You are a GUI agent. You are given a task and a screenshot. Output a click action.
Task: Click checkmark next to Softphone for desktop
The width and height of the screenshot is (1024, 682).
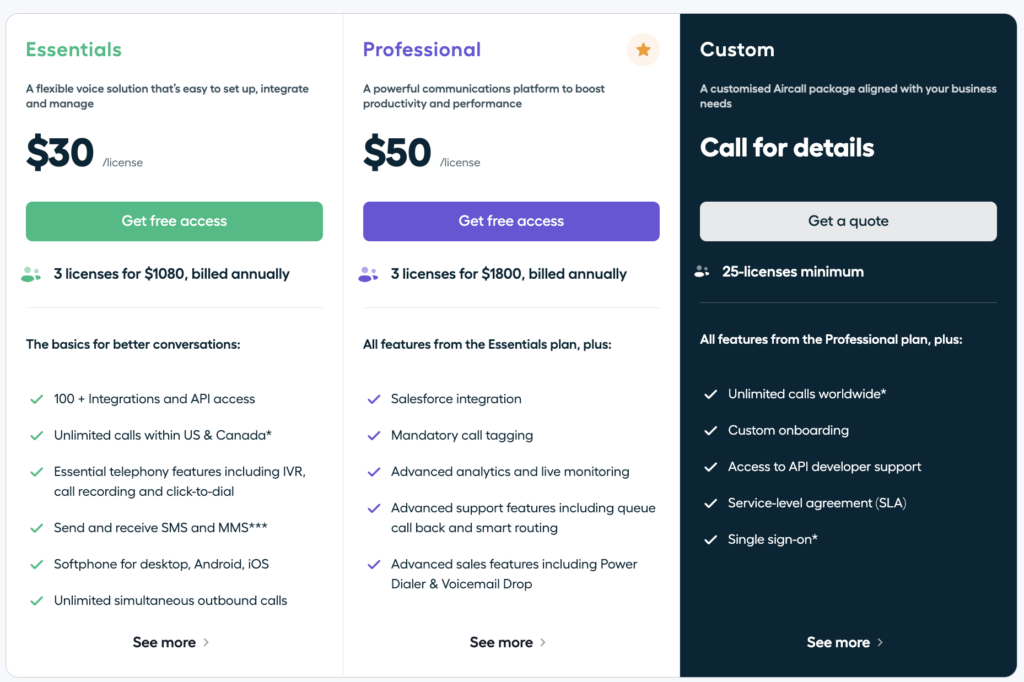[x=36, y=564]
